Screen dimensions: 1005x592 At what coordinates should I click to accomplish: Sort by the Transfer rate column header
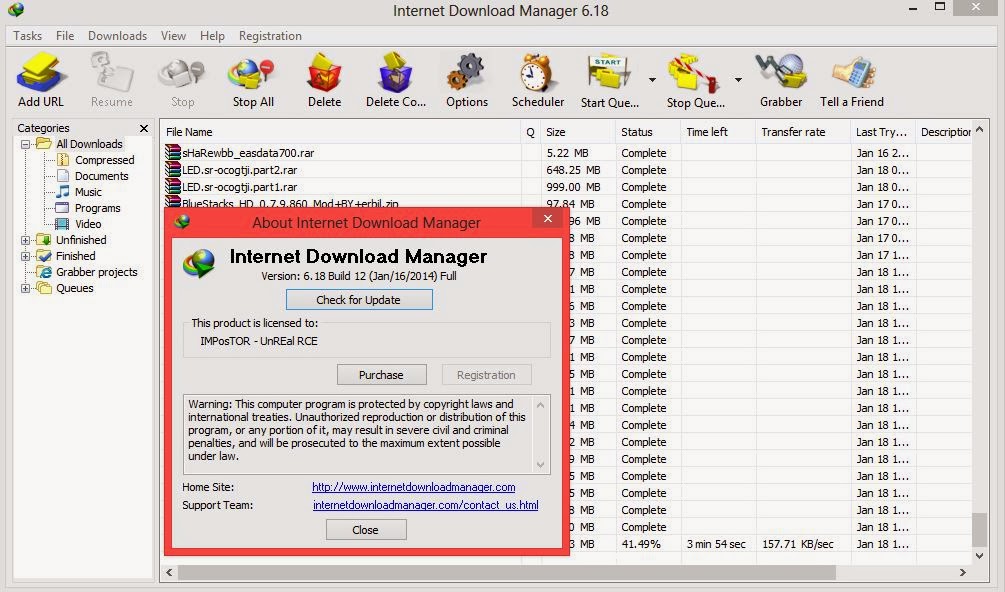click(x=803, y=132)
